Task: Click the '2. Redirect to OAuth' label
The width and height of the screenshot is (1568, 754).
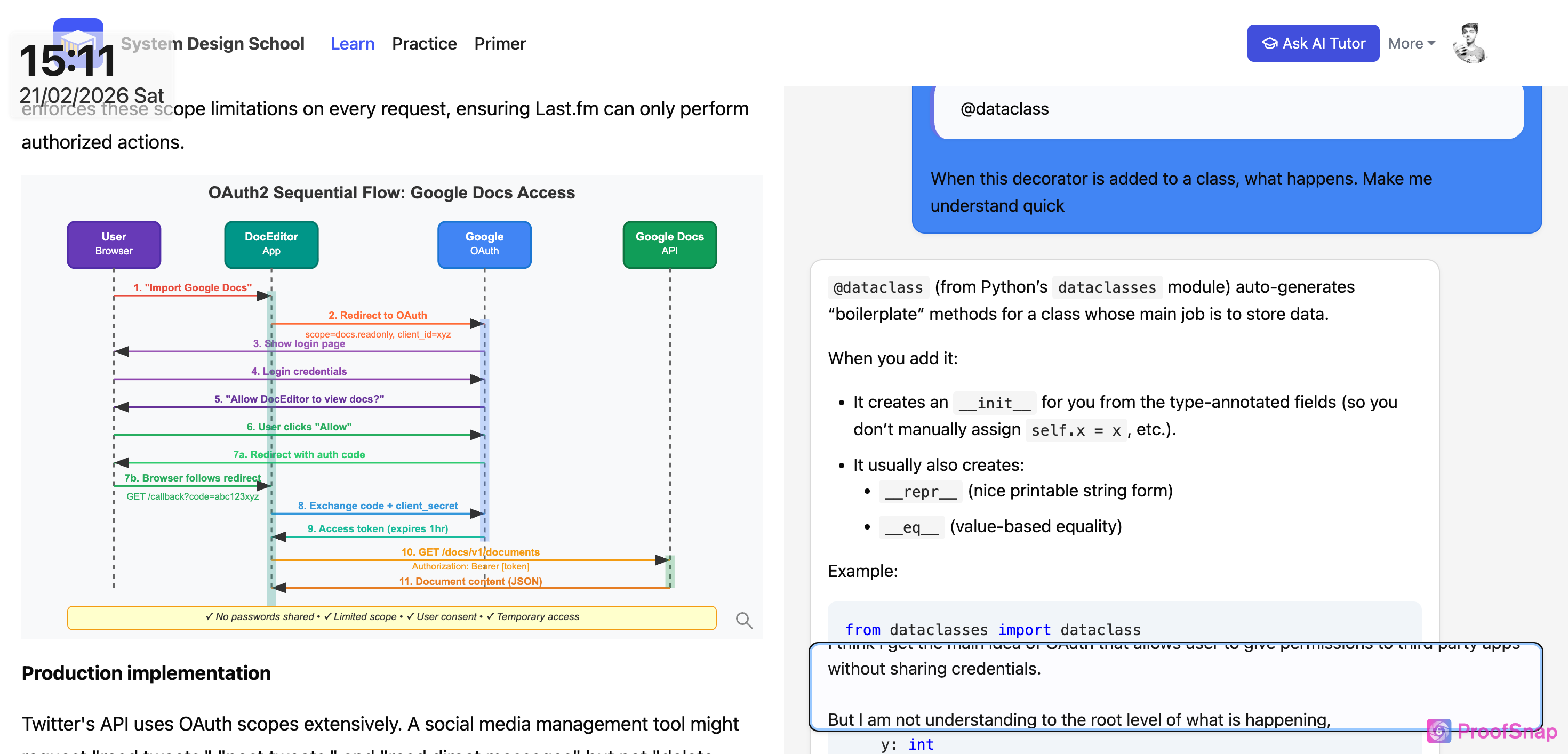Action: tap(378, 315)
